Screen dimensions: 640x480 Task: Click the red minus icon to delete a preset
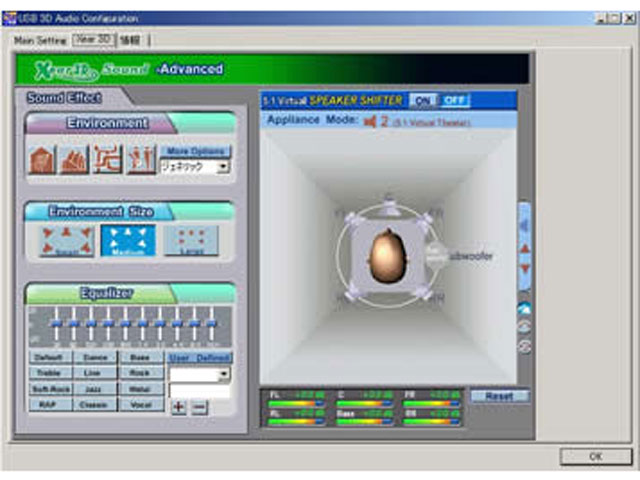click(x=199, y=407)
